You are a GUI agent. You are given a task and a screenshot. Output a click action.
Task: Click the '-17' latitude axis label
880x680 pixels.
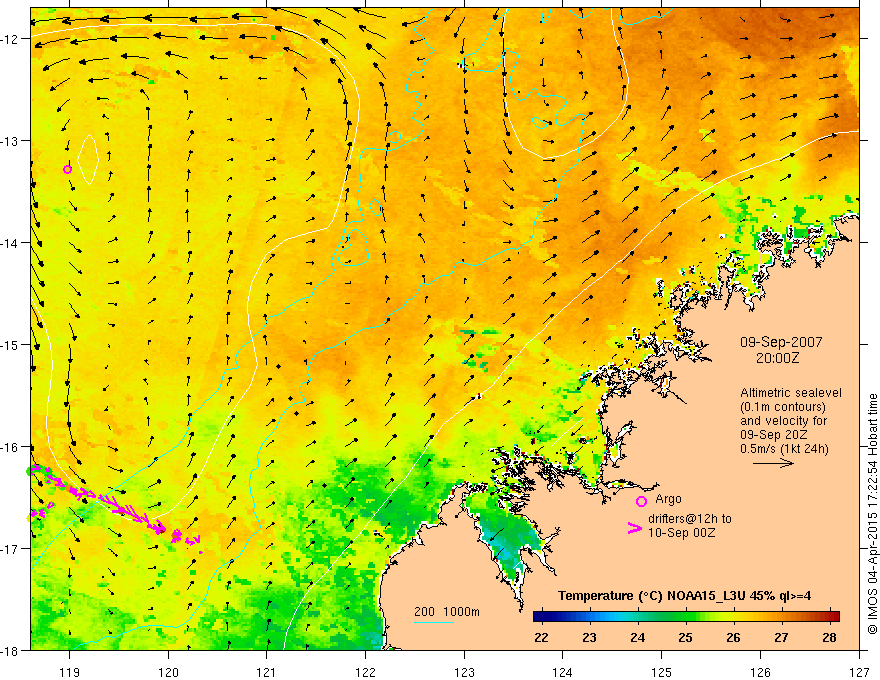pyautogui.click(x=11, y=549)
